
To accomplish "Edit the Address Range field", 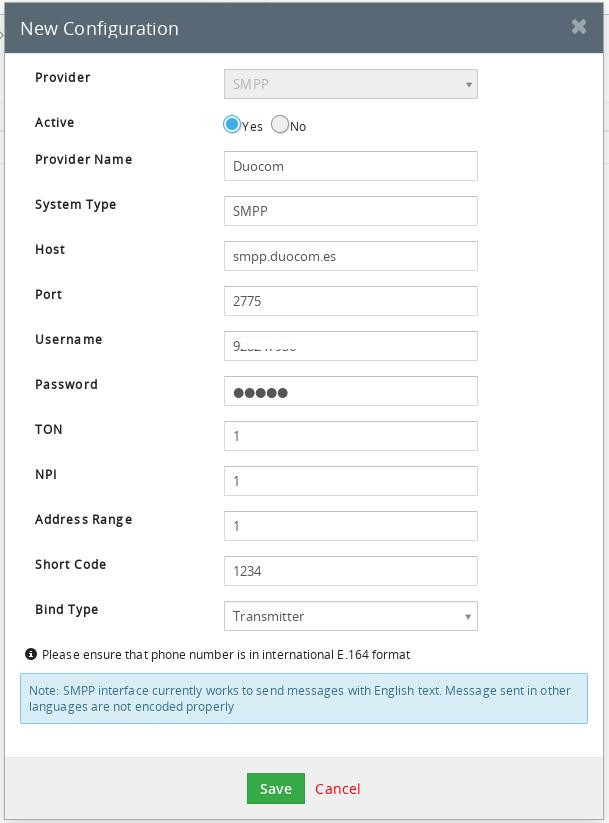I will 350,526.
